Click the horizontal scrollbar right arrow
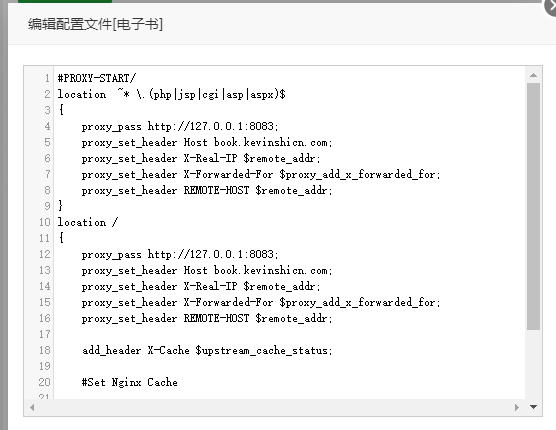 (517, 407)
